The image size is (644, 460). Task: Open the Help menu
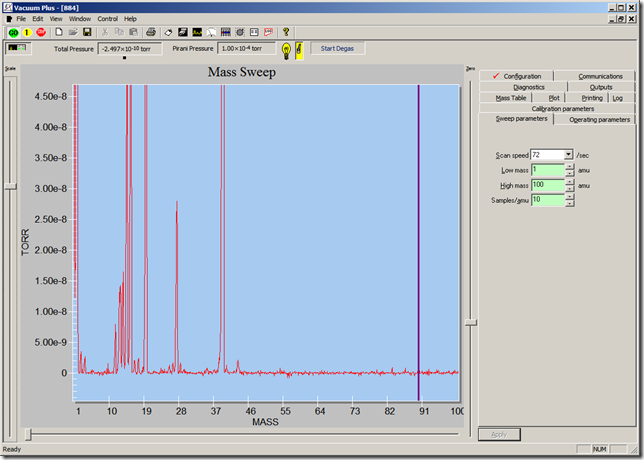(130, 19)
